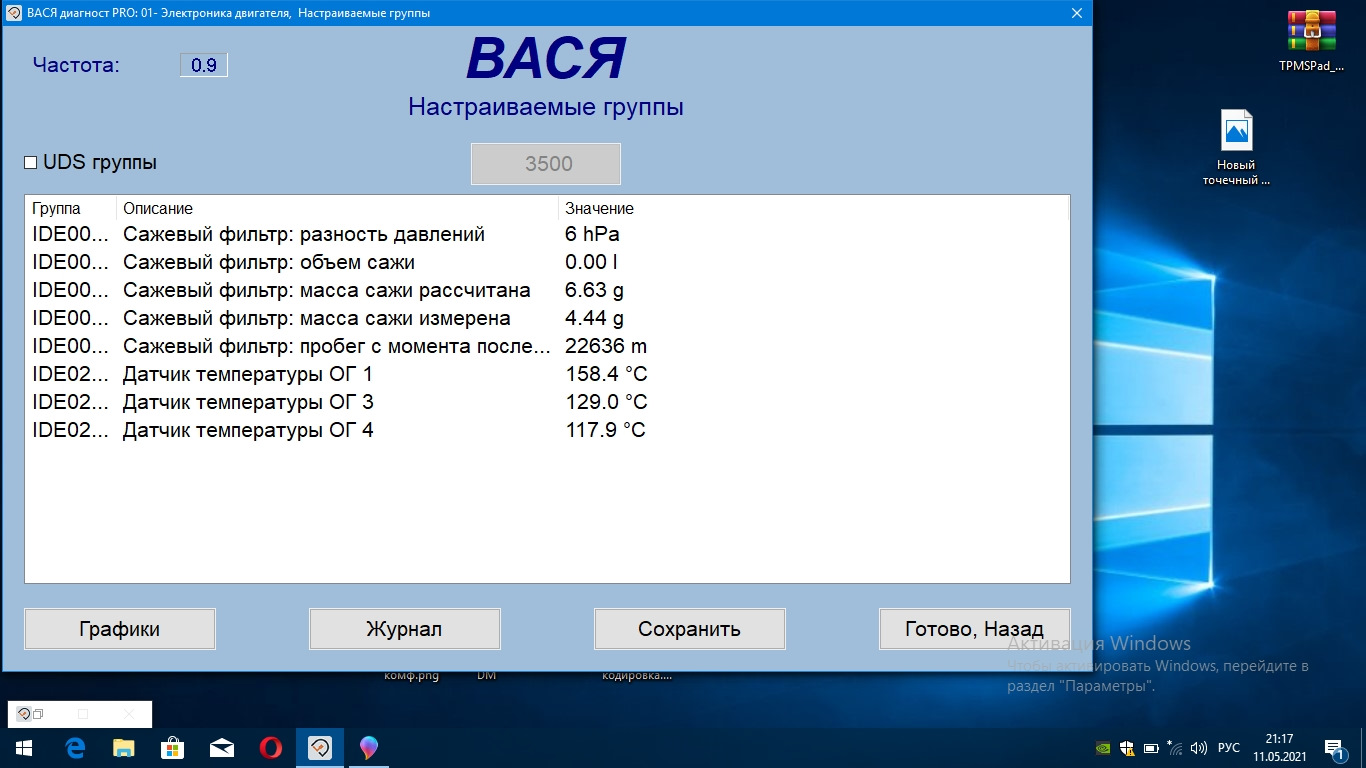This screenshot has height=768, width=1366.
Task: Select row масса сажи рассчитана
Action: pyautogui.click(x=547, y=290)
